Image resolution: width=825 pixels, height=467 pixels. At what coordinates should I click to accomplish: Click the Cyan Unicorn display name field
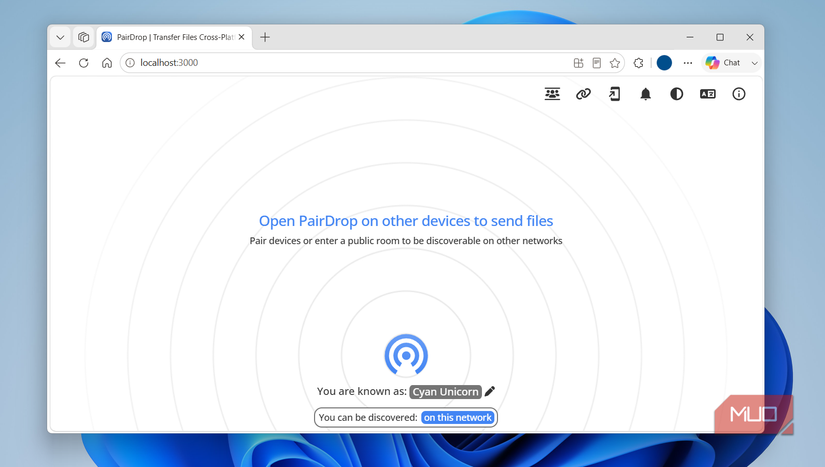445,392
